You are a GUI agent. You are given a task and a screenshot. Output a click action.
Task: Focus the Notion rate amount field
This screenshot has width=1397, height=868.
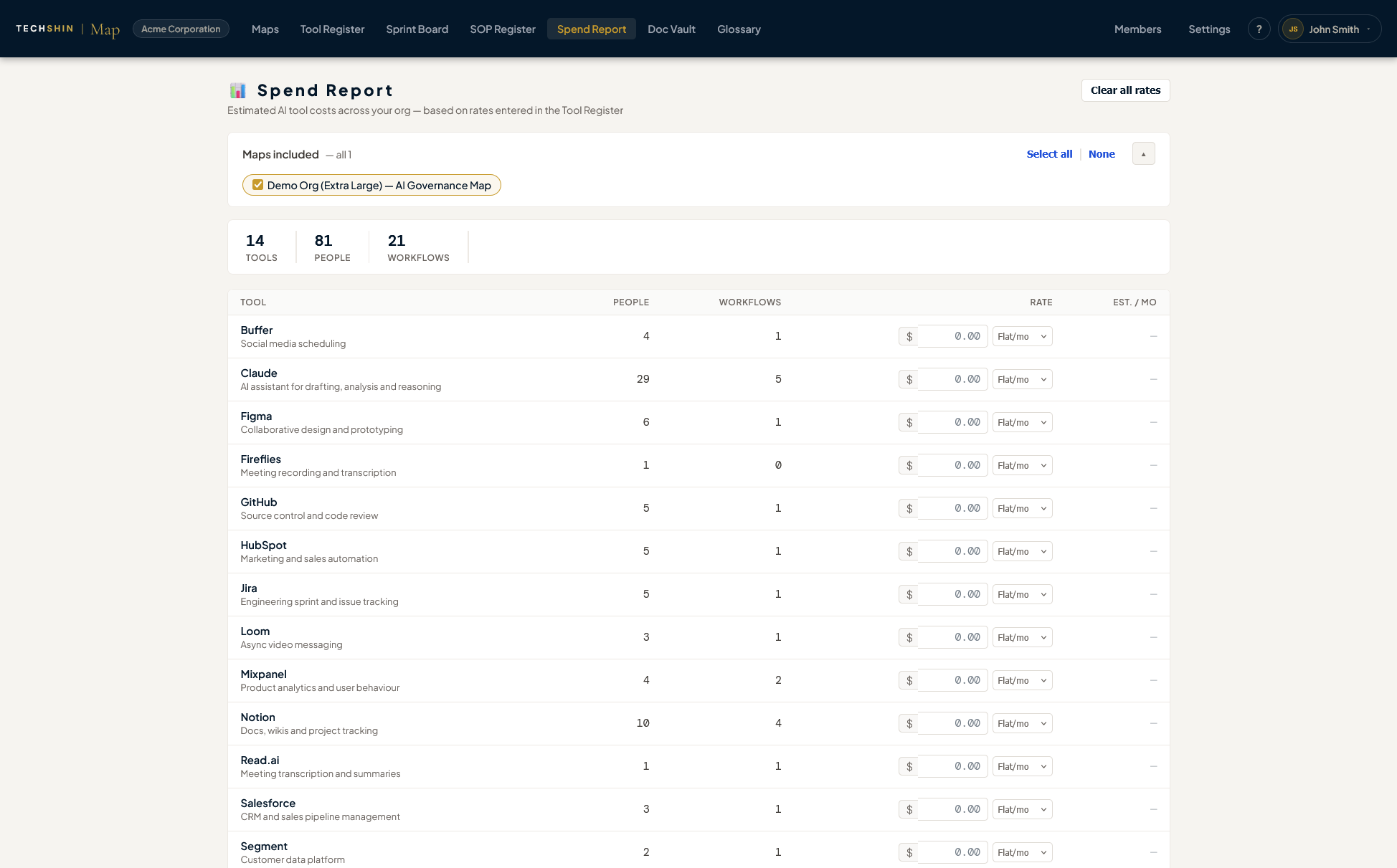(952, 723)
